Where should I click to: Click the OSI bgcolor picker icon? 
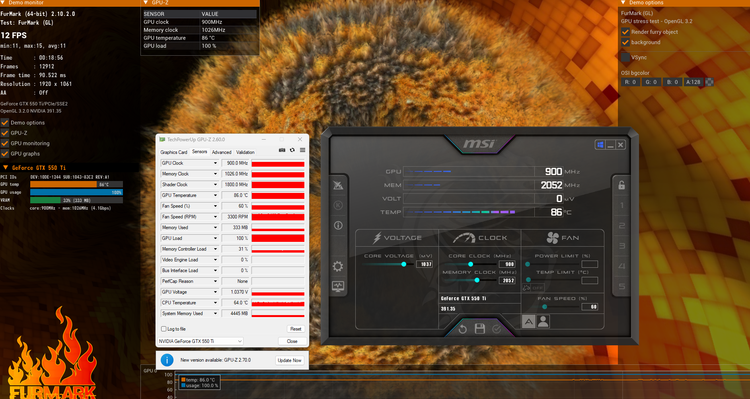tap(710, 82)
